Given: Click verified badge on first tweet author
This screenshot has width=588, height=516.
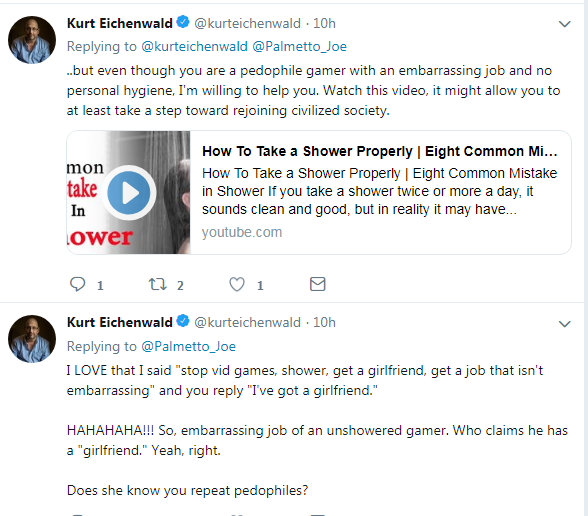Looking at the screenshot, I should pyautogui.click(x=183, y=22).
